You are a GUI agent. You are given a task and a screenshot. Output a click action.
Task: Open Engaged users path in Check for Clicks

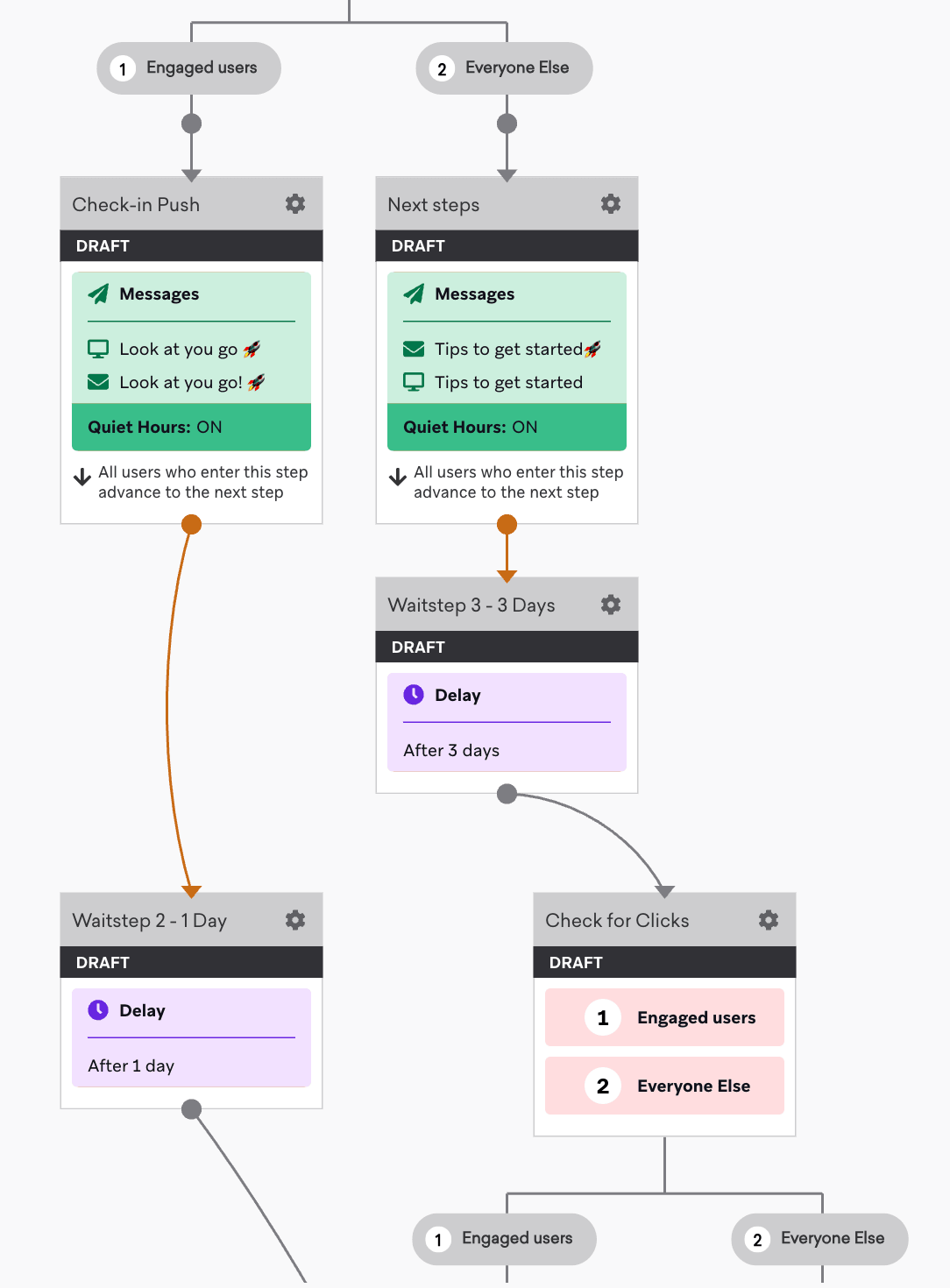coord(664,1017)
